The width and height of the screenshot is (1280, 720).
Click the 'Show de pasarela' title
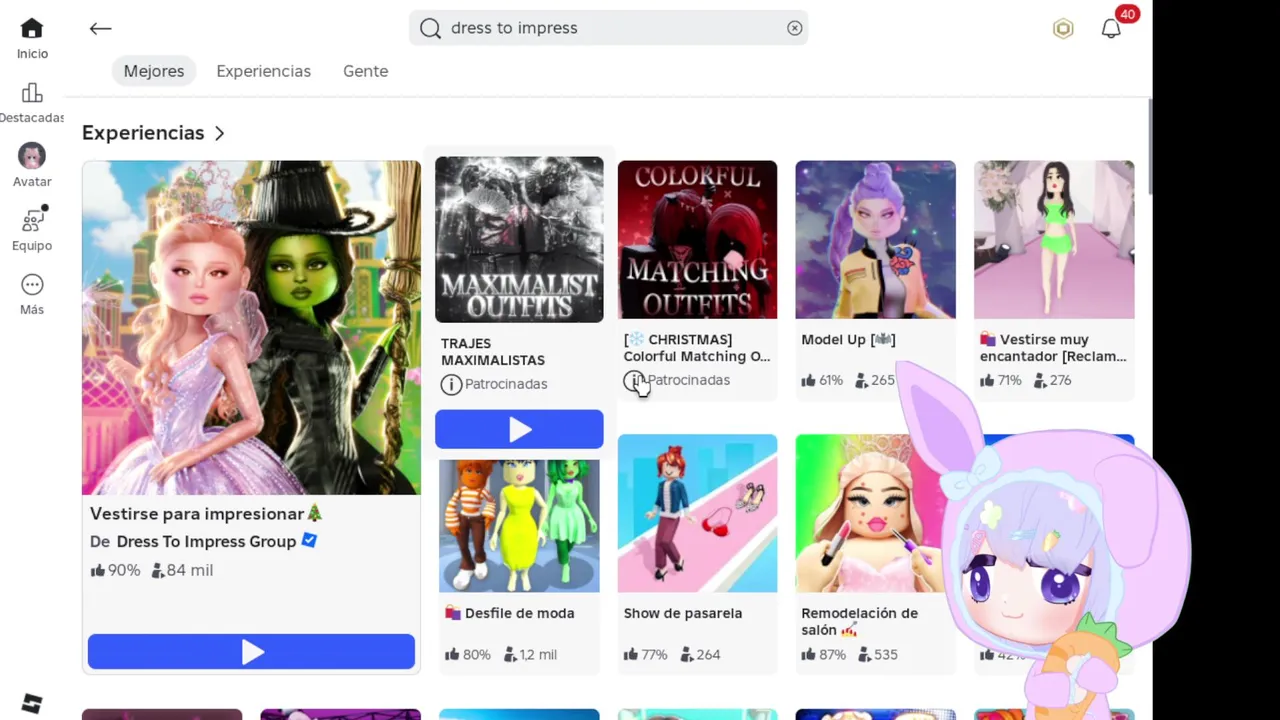(x=683, y=613)
